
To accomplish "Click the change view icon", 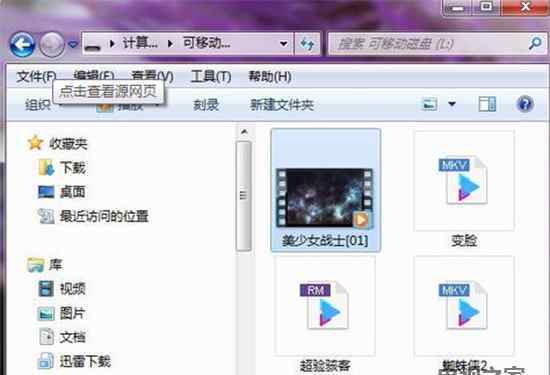I will click(x=429, y=104).
